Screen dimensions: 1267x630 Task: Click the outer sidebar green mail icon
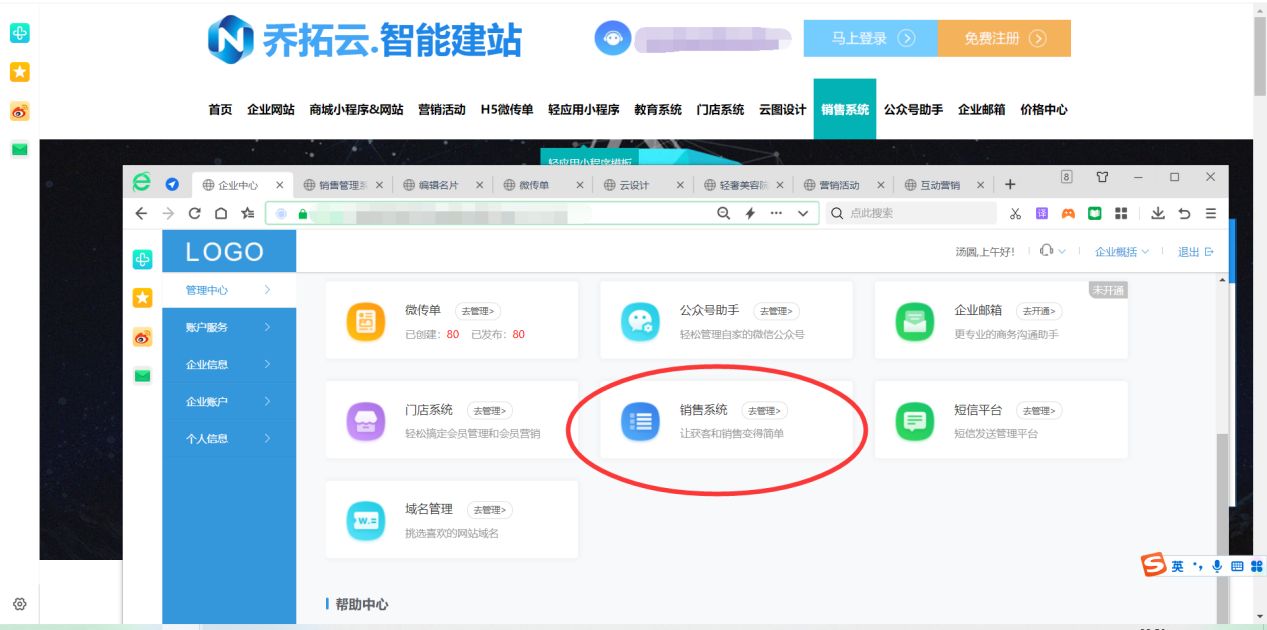click(x=19, y=150)
